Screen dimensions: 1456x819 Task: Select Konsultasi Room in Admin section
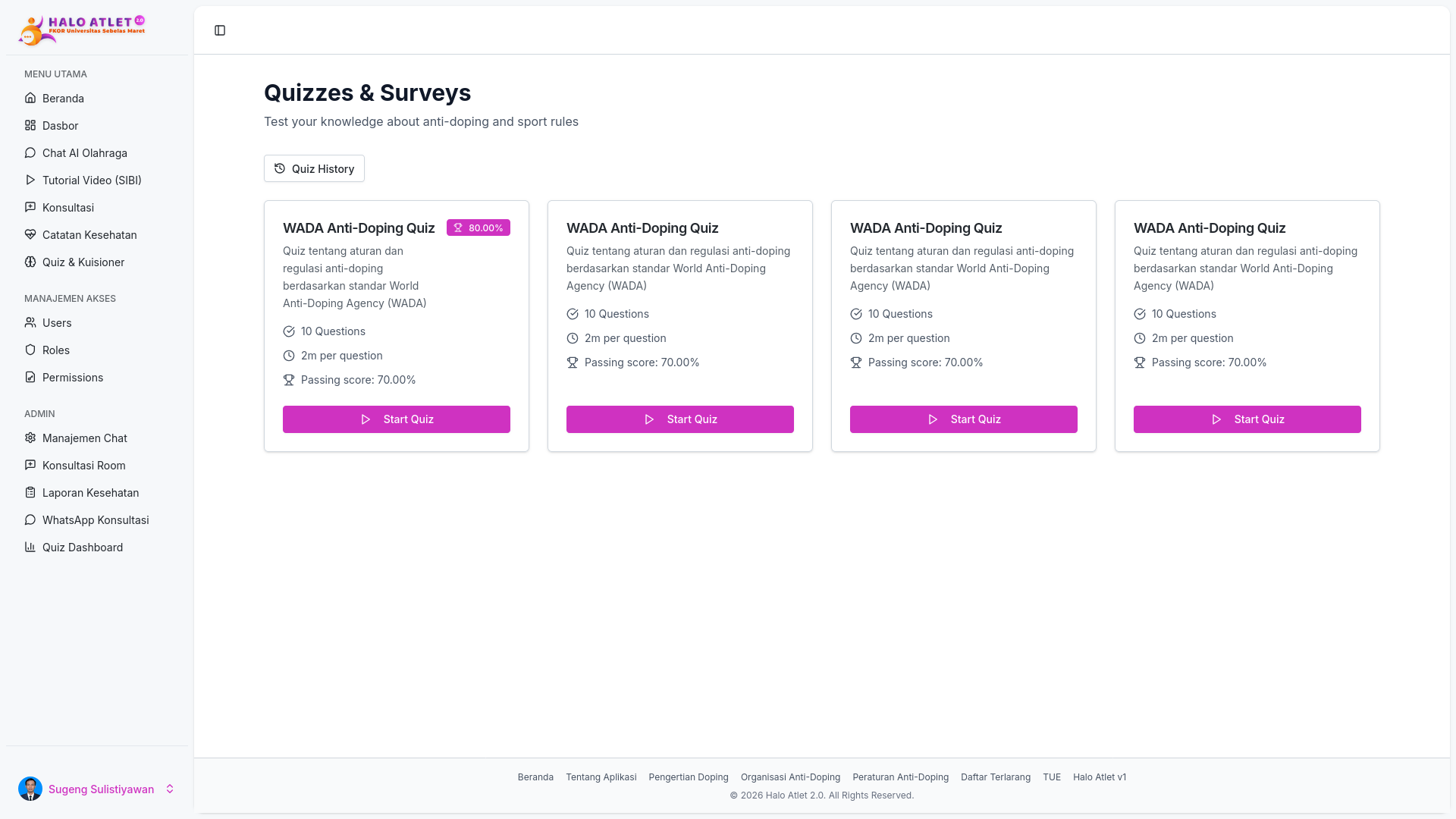(97, 465)
